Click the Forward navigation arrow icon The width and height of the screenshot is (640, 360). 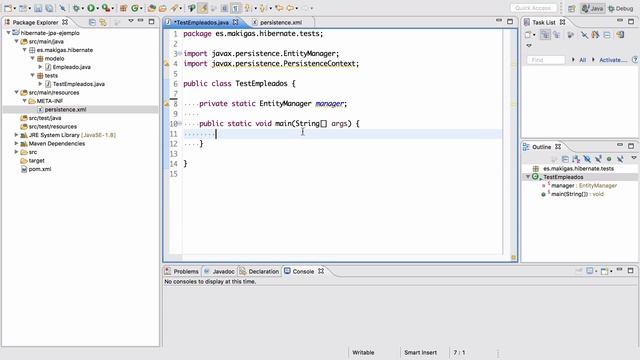pyautogui.click(x=305, y=8)
